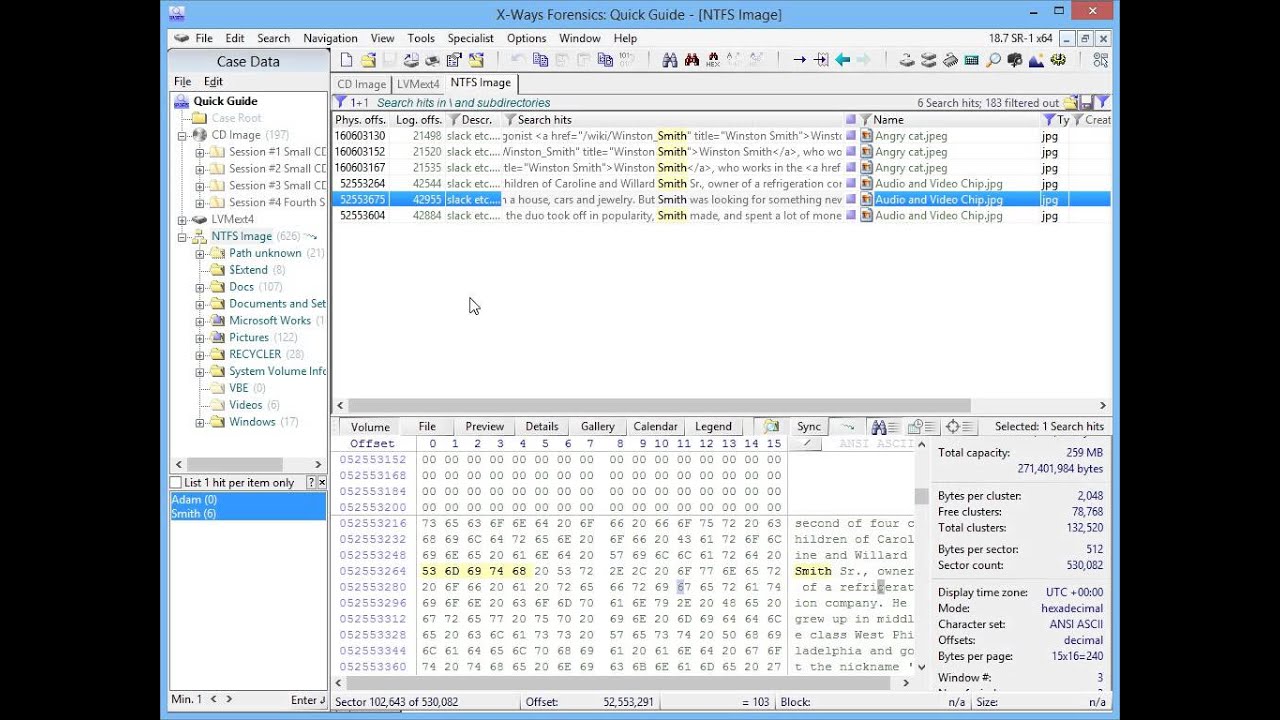This screenshot has height=720, width=1280.
Task: Open the Tools menu
Action: coord(421,38)
